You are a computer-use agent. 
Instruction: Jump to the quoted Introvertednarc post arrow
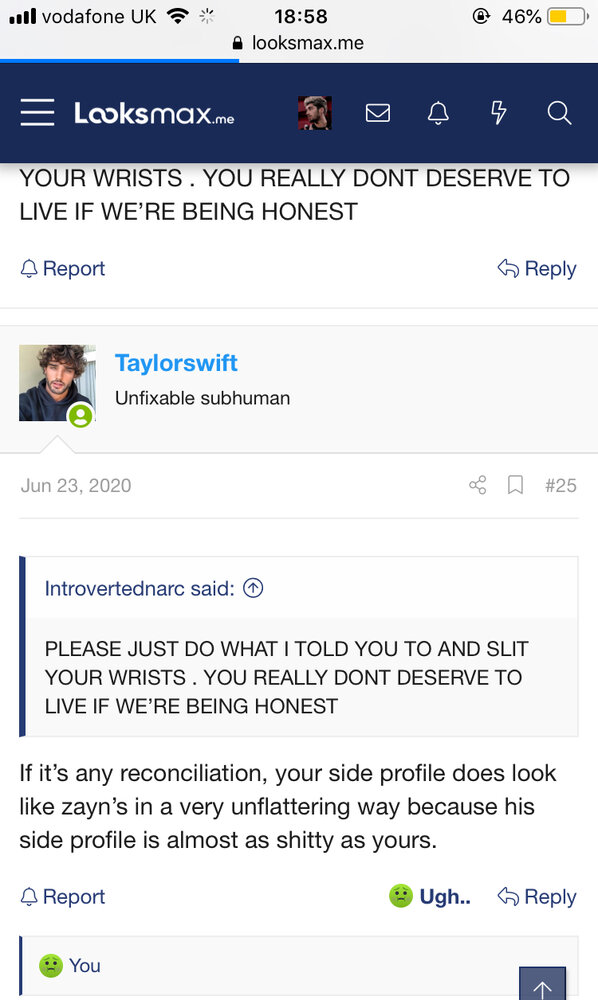253,588
